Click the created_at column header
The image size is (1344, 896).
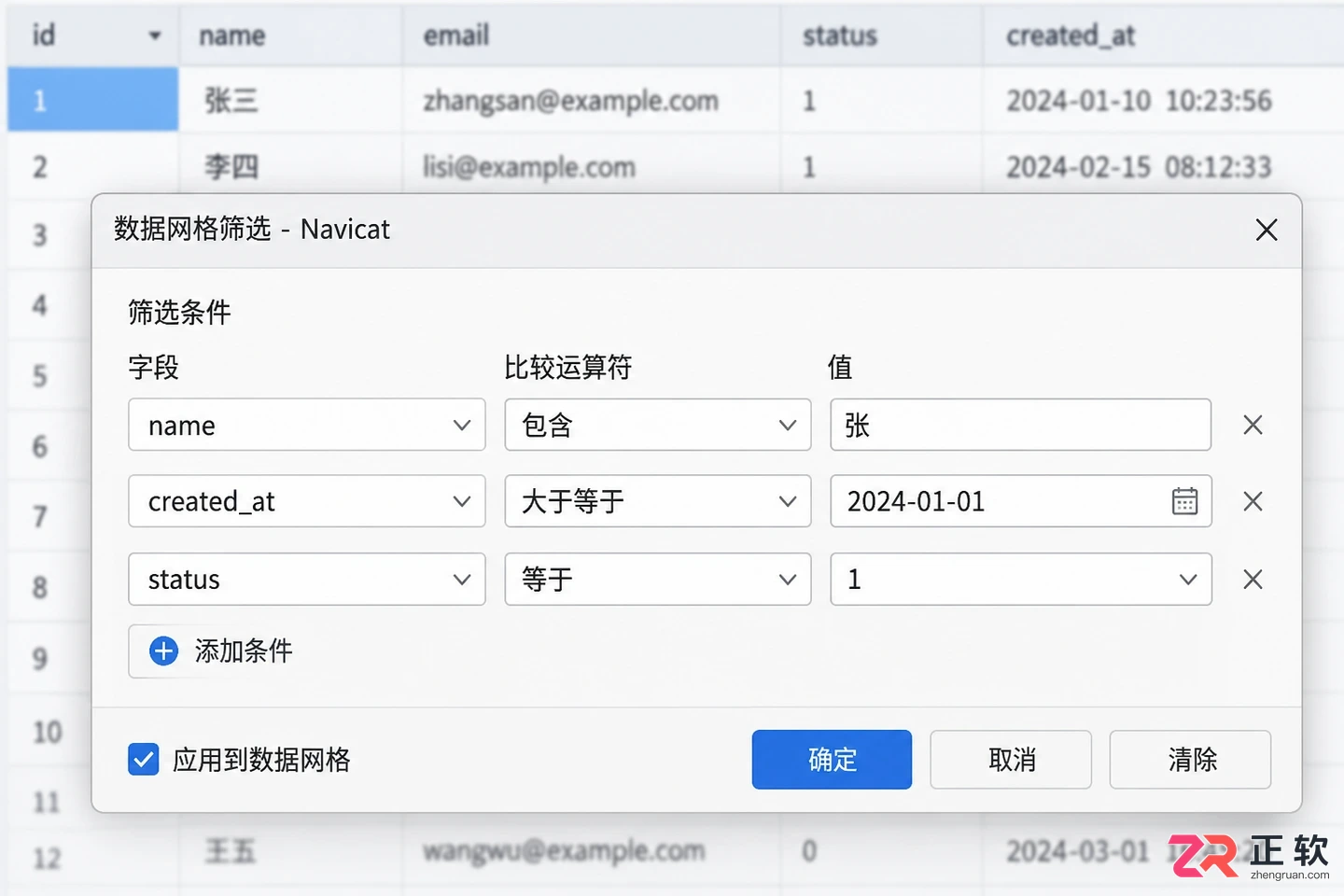(1163, 35)
